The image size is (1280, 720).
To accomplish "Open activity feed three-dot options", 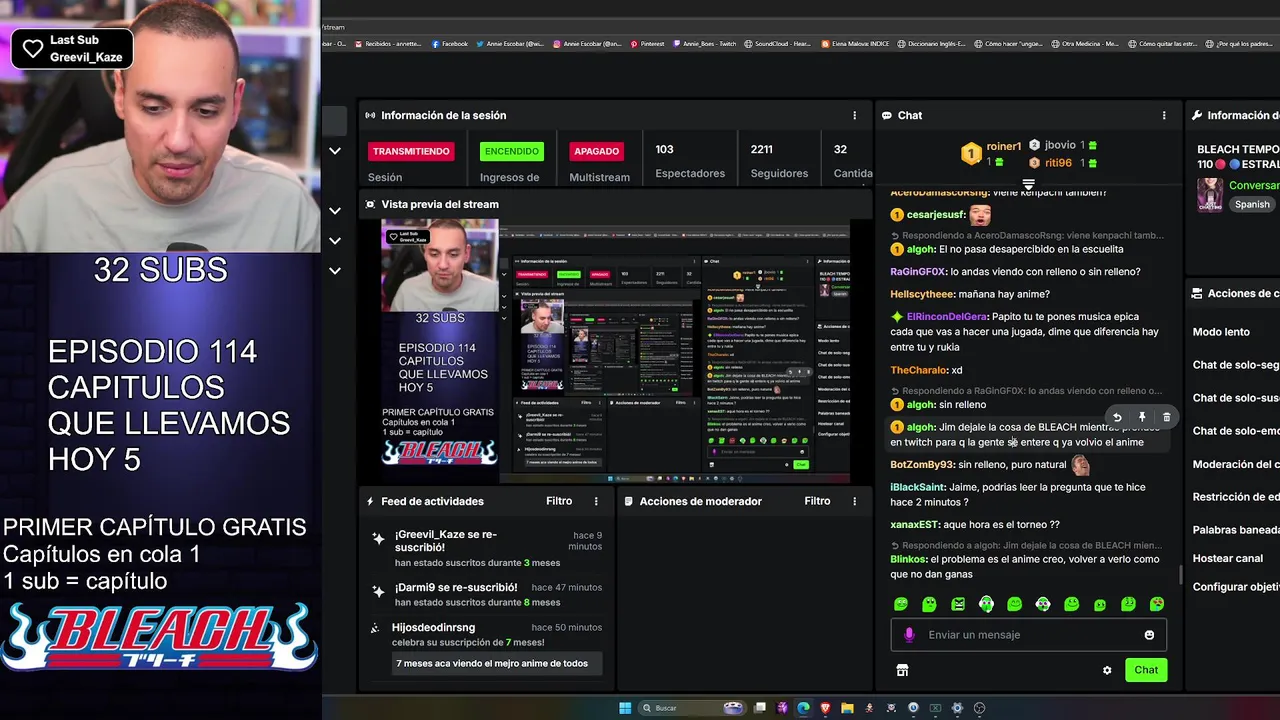I will pyautogui.click(x=596, y=501).
